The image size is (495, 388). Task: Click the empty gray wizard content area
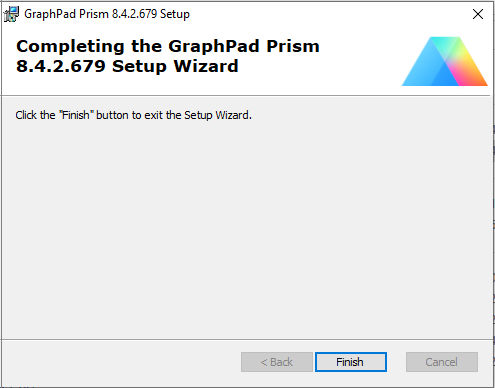click(x=247, y=227)
